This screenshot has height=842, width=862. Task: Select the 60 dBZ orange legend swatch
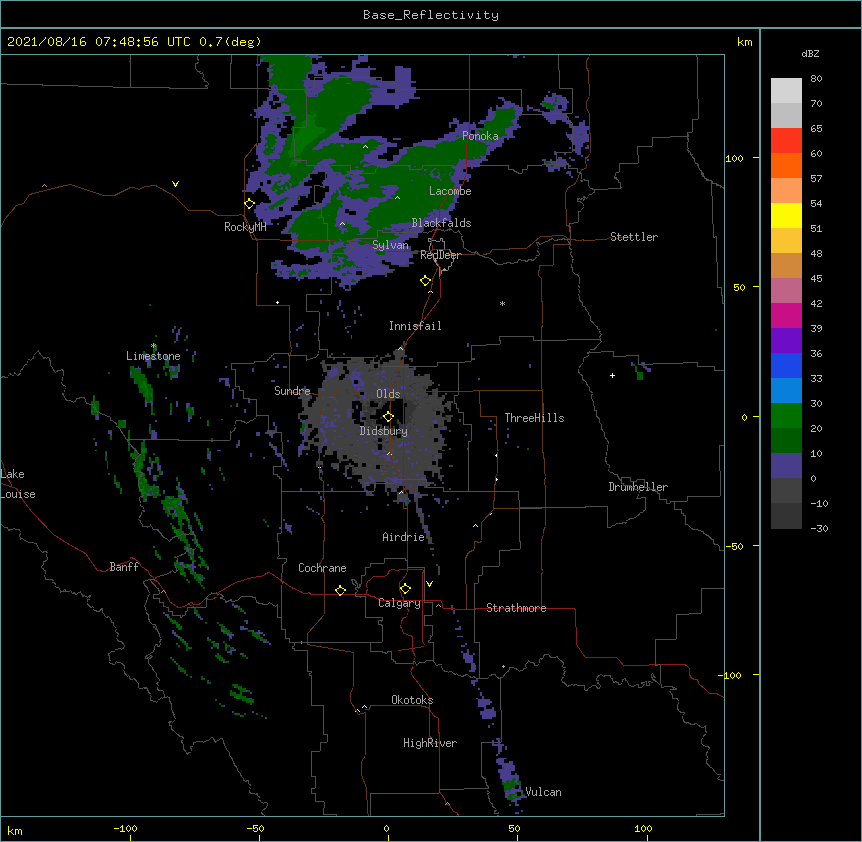[786, 165]
